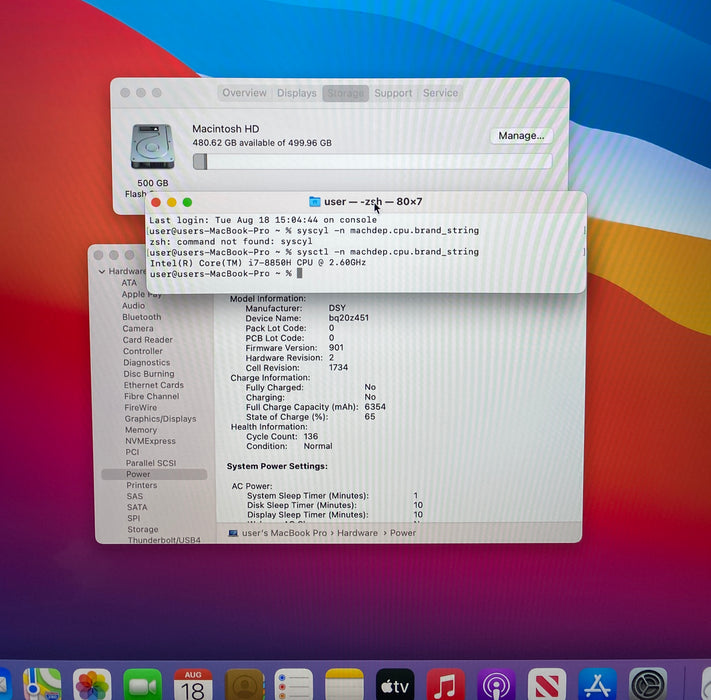This screenshot has height=700, width=711.
Task: Launch Contacts from the Dock
Action: (x=244, y=684)
